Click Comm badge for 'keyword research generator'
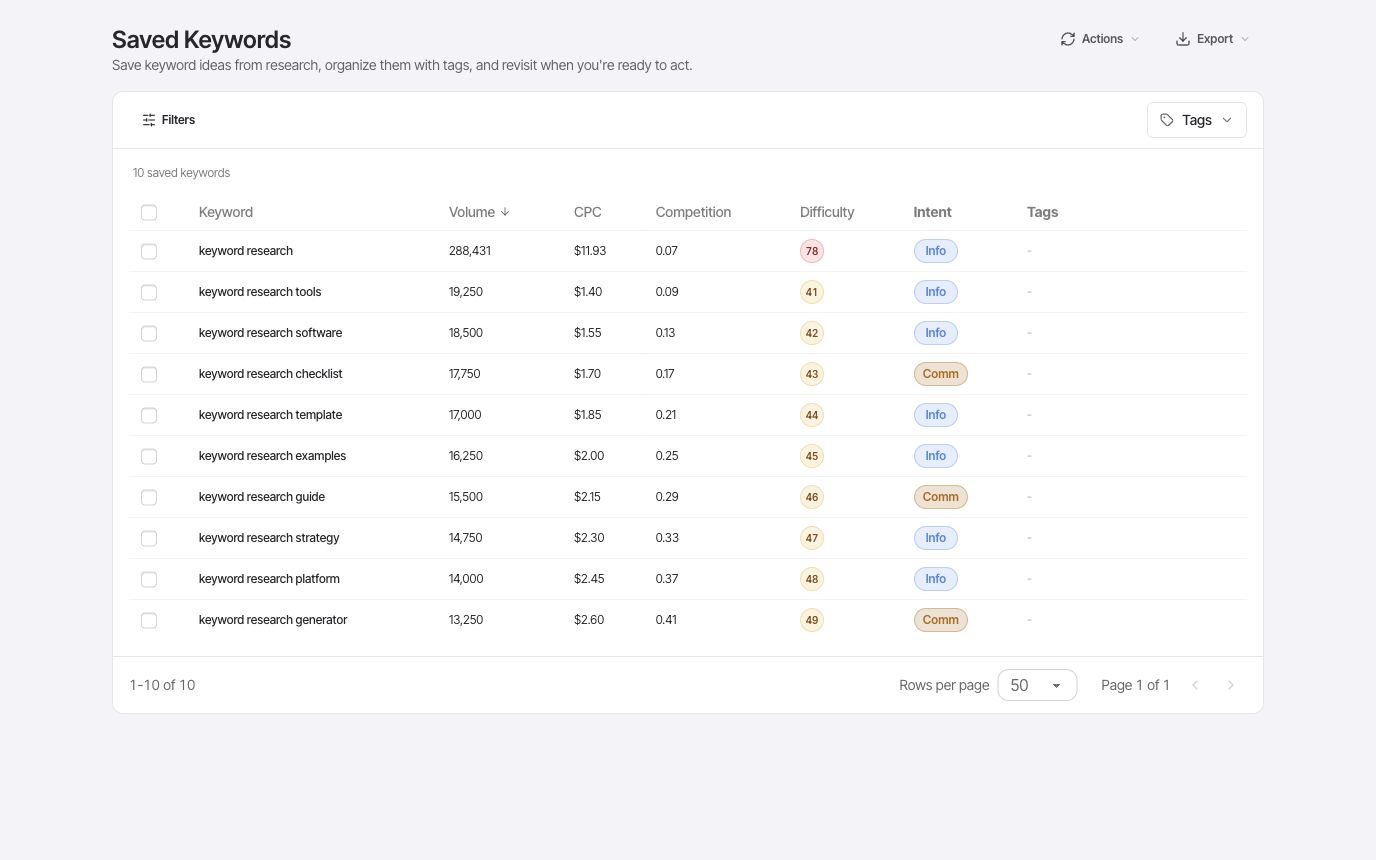1376x860 pixels. tap(941, 620)
